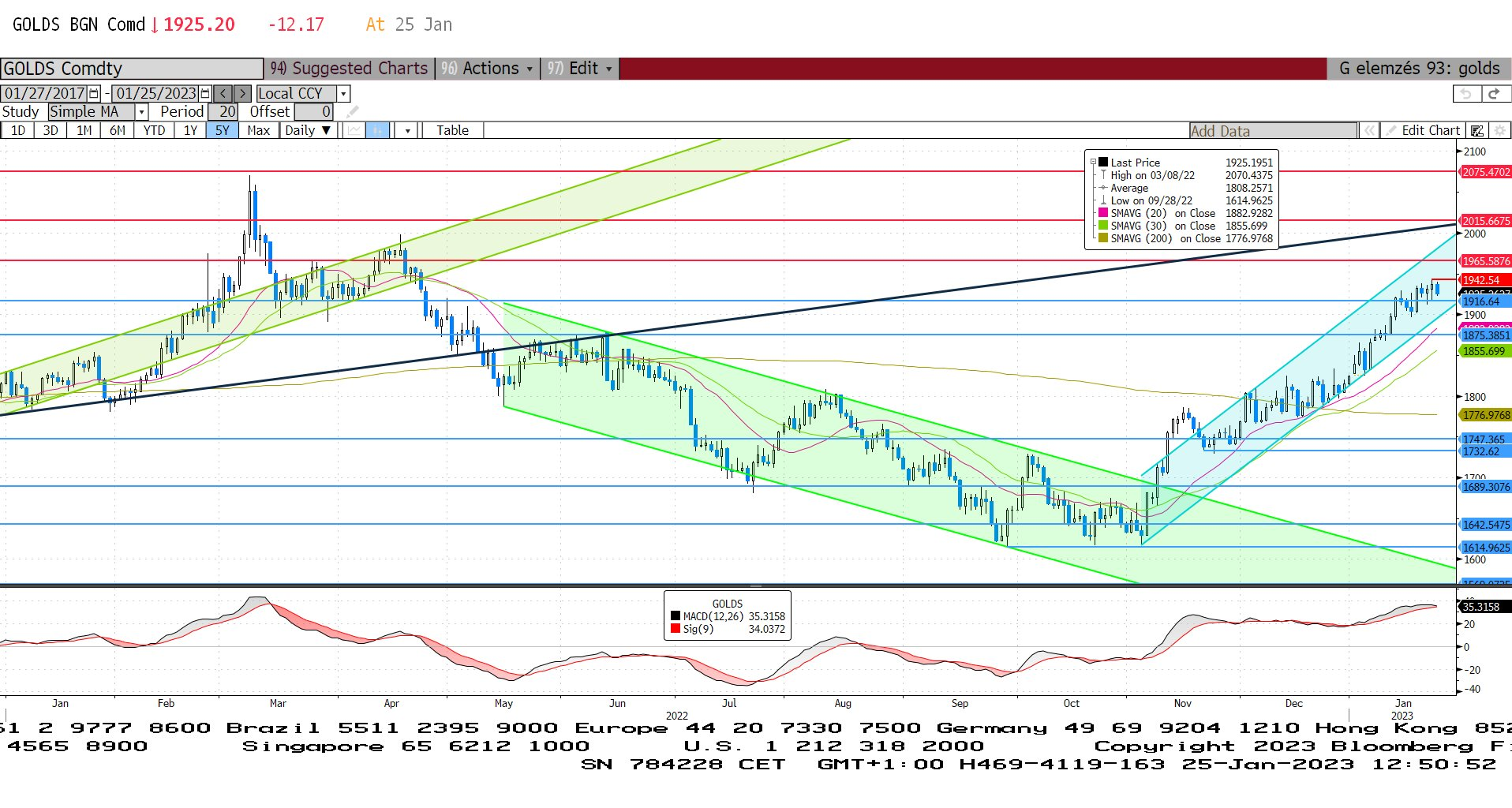
Task: Click the Low marker icon in legend
Action: pyautogui.click(x=1103, y=200)
